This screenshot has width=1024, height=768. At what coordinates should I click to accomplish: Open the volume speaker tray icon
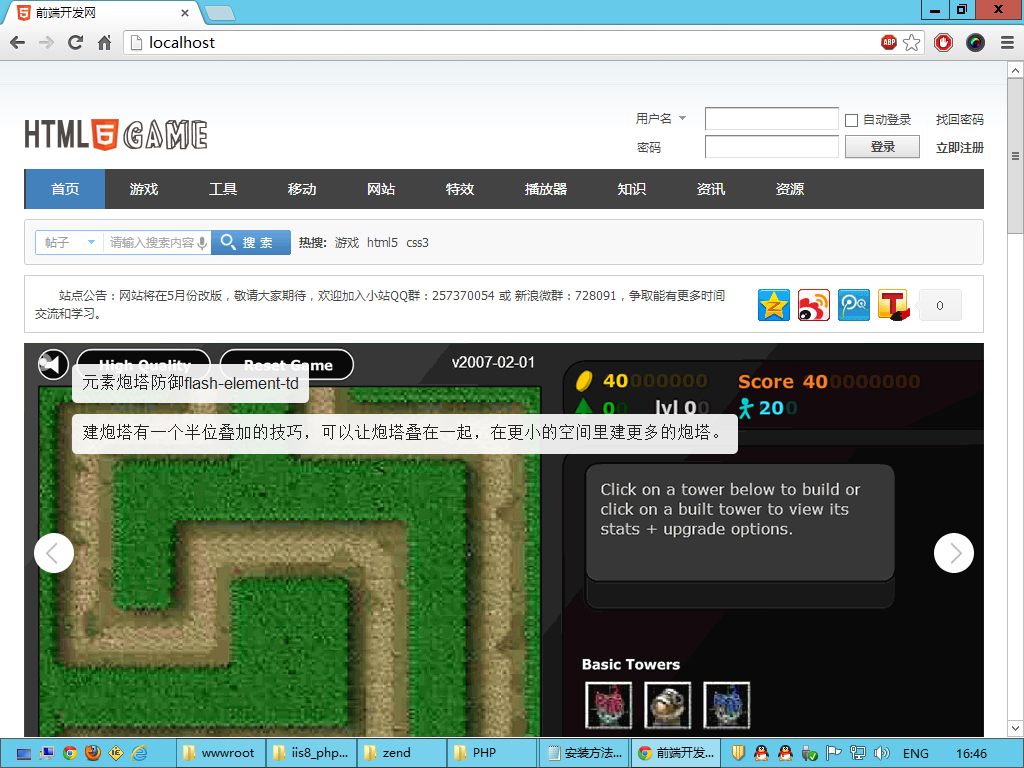(882, 753)
